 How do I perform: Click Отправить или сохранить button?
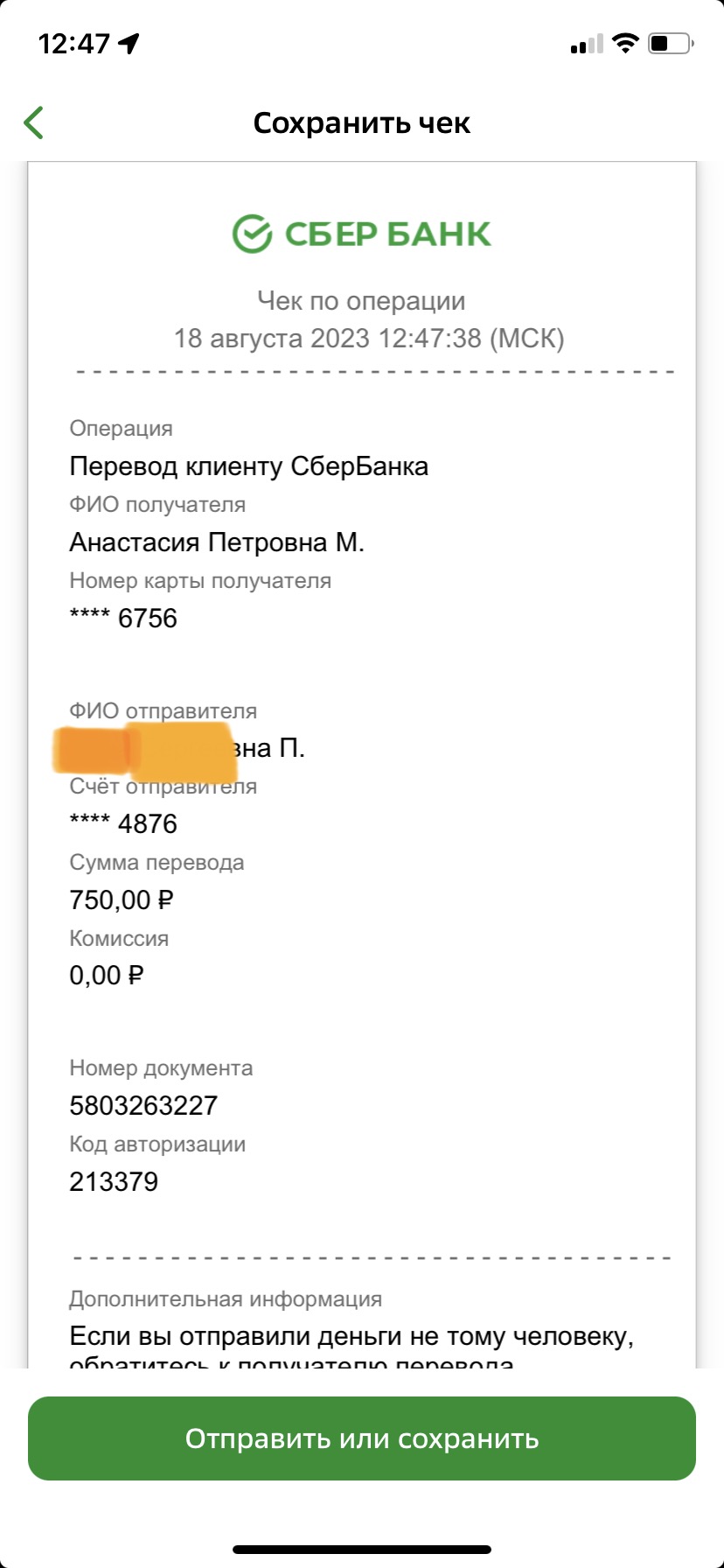point(362,1438)
